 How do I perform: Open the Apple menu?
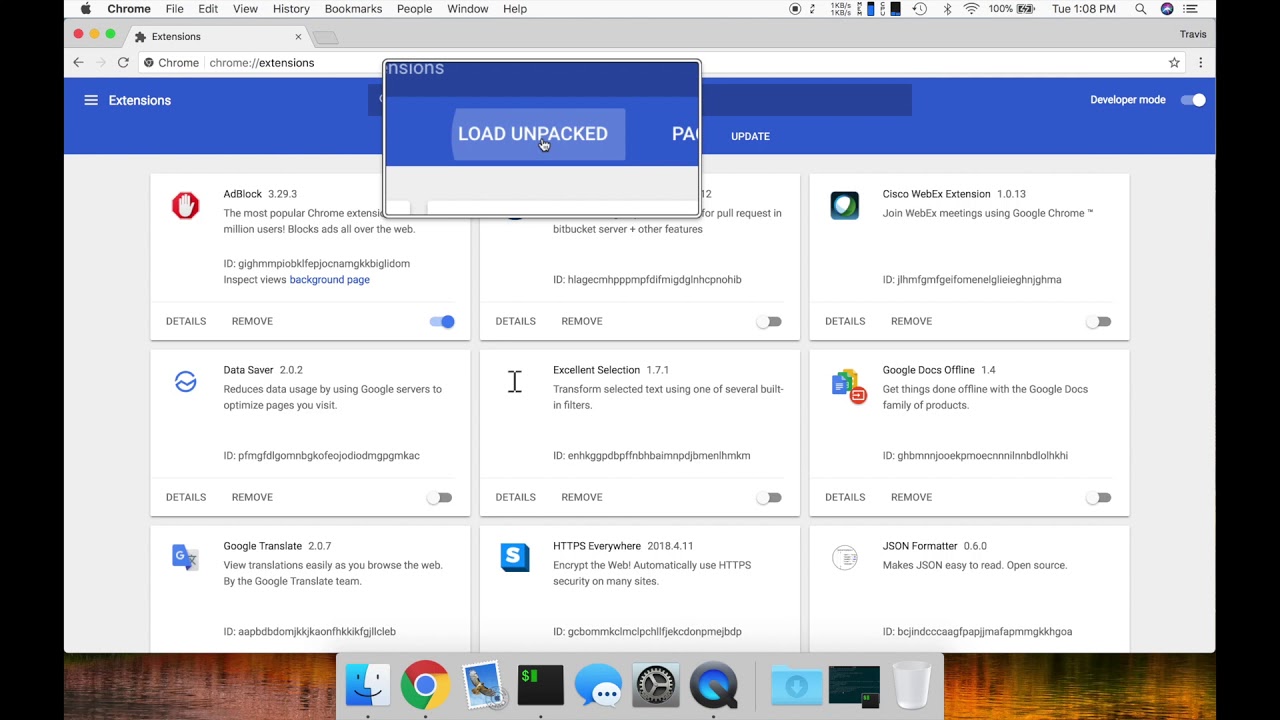86,9
